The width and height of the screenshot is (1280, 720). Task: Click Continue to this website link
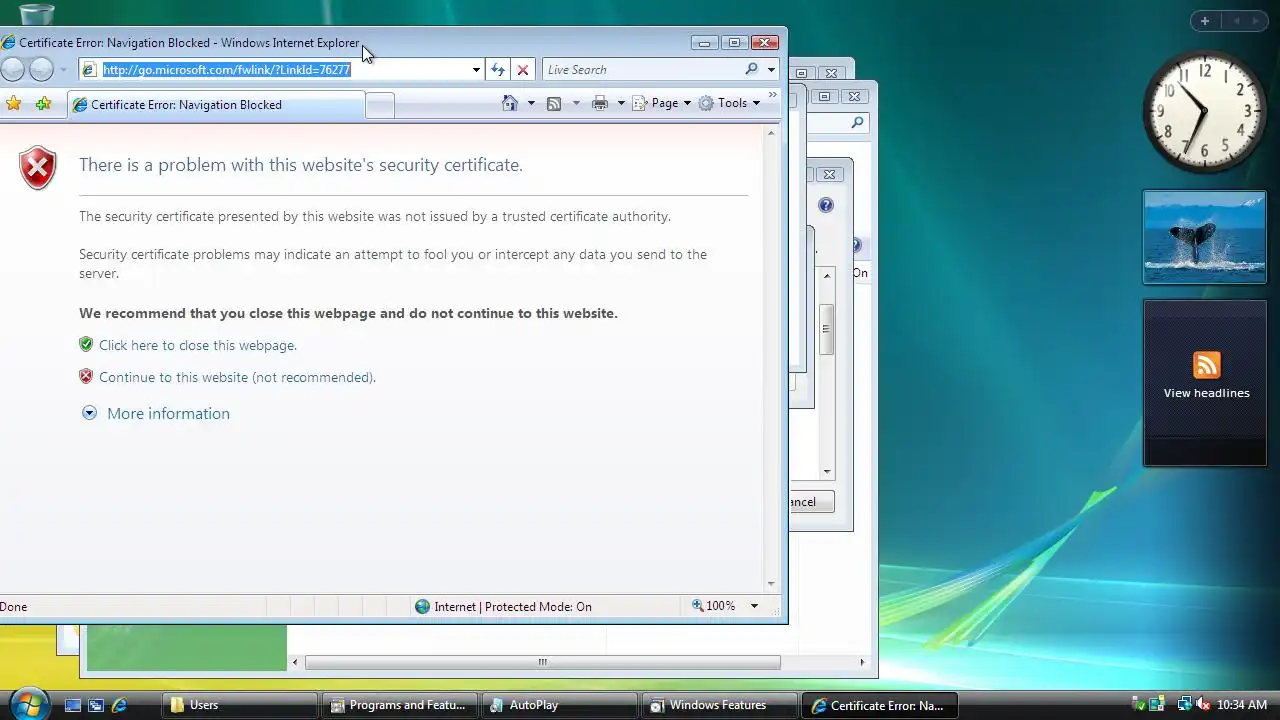pyautogui.click(x=237, y=377)
